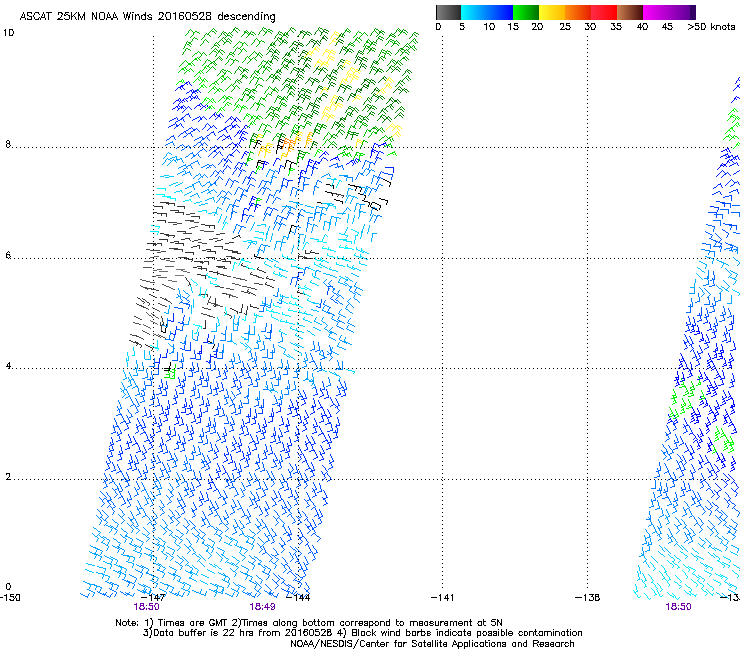Image resolution: width=740 pixels, height=650 pixels.
Task: Select the green 15-20 knots color band
Action: pos(526,12)
